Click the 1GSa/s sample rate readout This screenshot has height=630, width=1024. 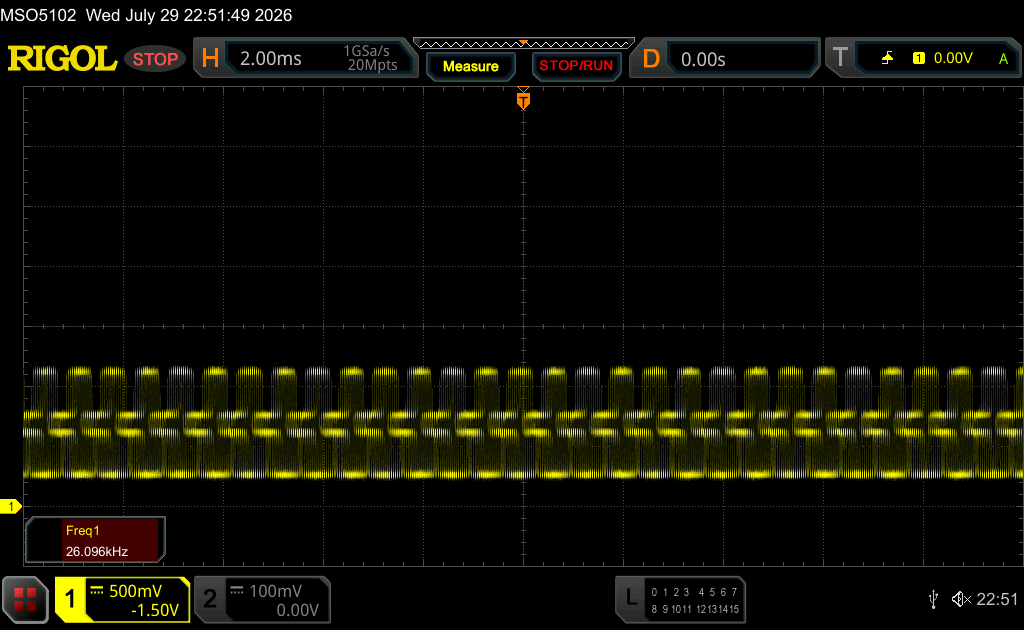click(366, 51)
